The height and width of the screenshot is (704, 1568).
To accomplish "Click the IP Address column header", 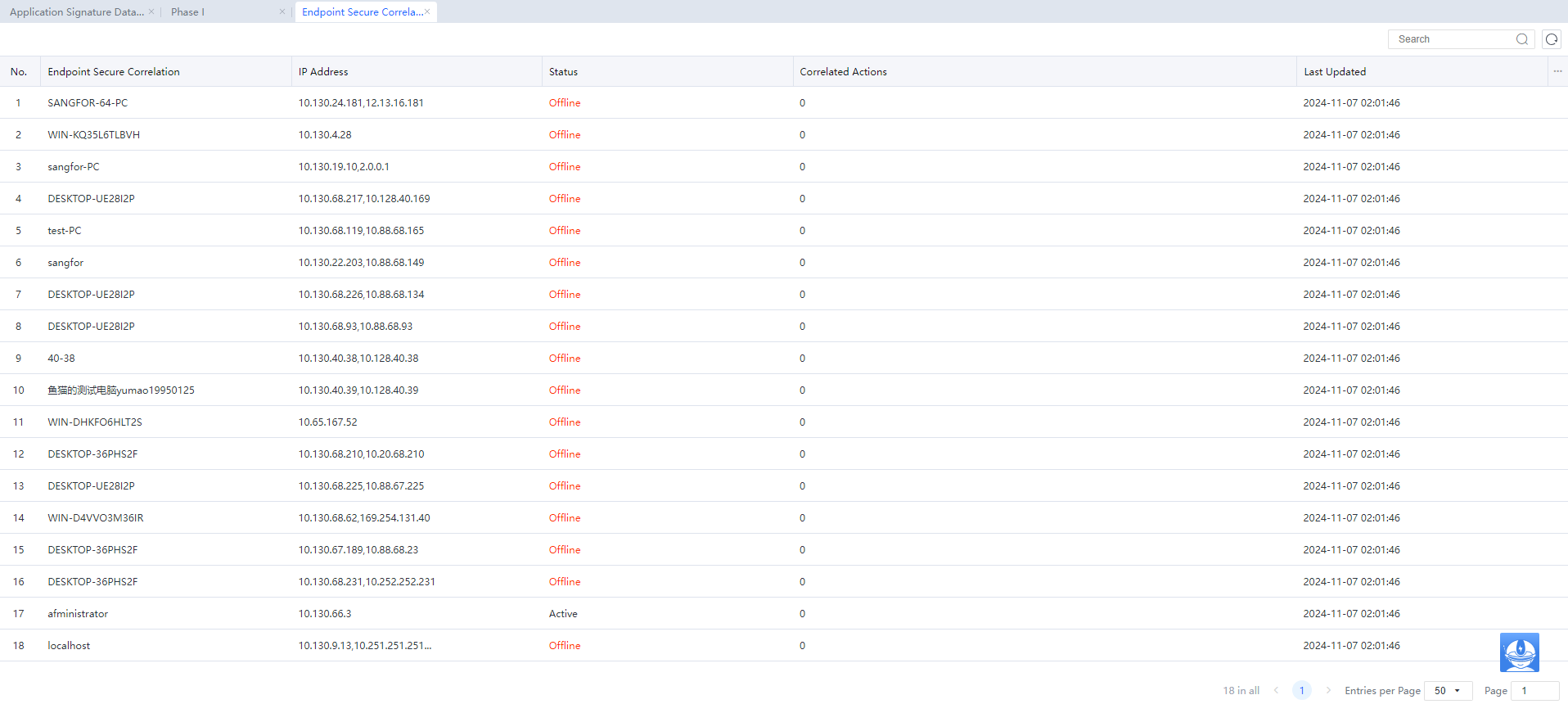I will point(323,72).
